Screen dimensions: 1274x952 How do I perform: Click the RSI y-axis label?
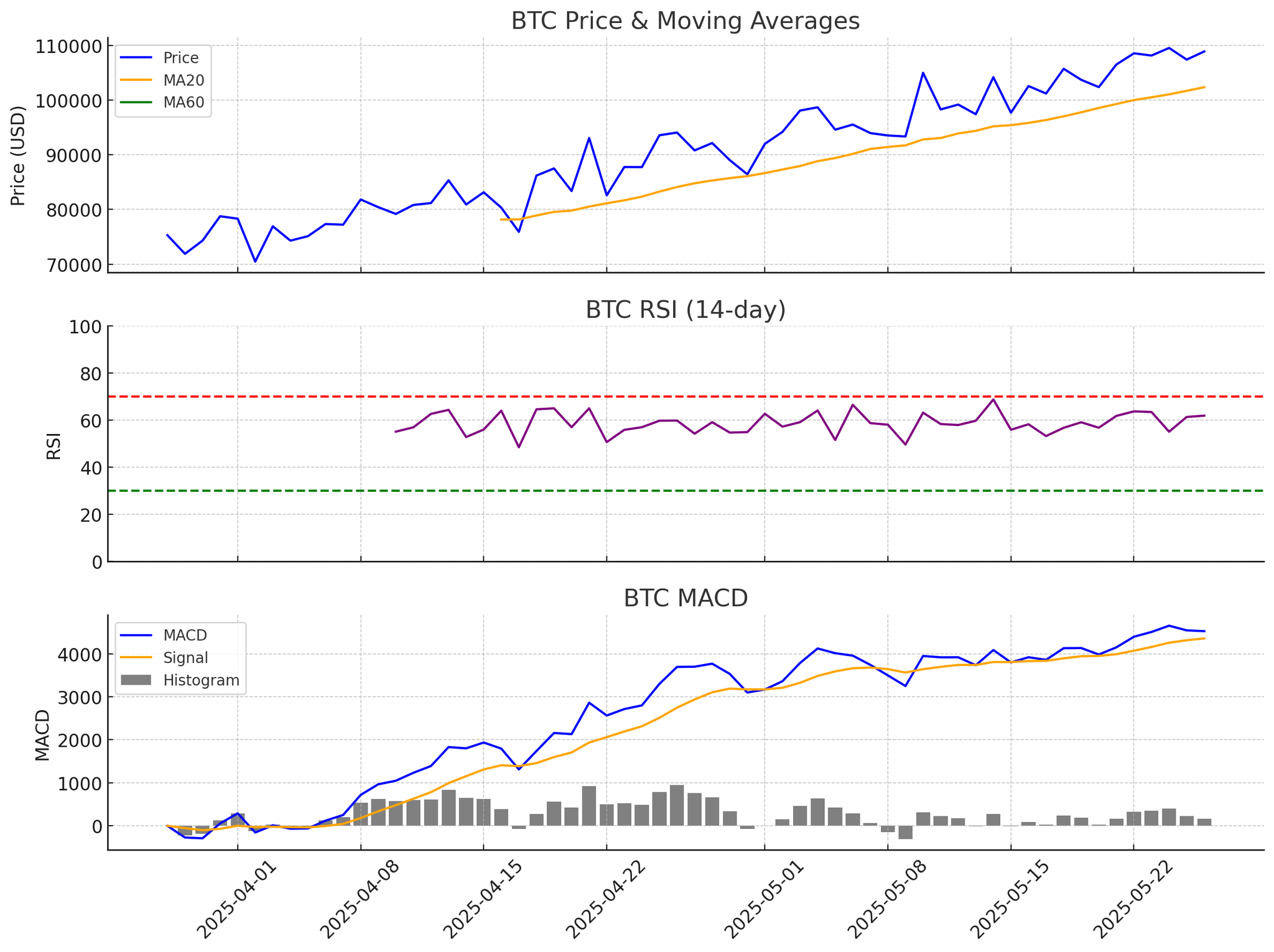(x=54, y=446)
